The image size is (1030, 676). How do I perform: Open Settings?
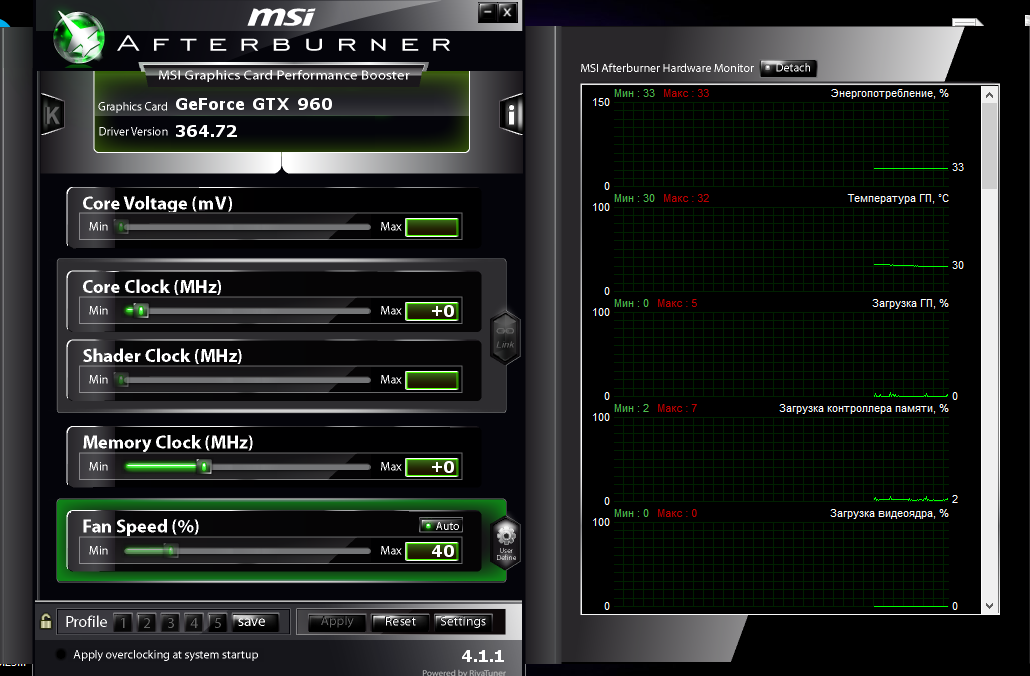pos(463,621)
